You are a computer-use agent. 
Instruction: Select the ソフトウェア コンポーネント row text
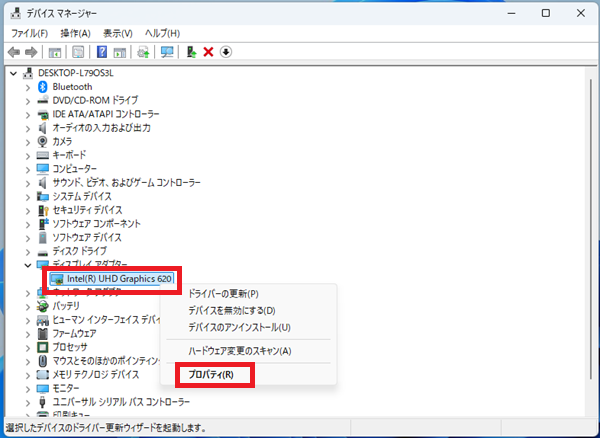(96, 224)
